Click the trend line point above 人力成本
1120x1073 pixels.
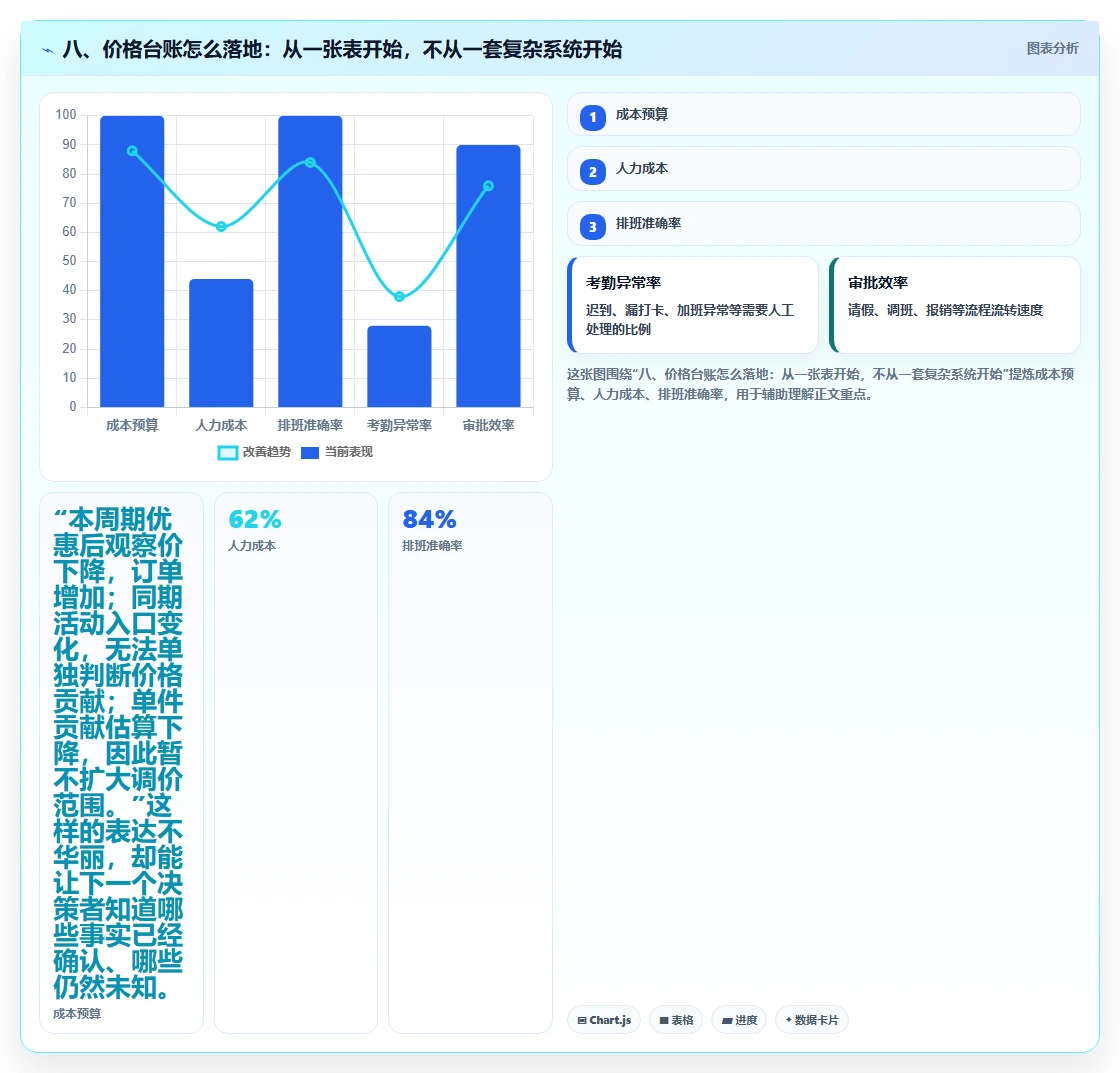(221, 226)
